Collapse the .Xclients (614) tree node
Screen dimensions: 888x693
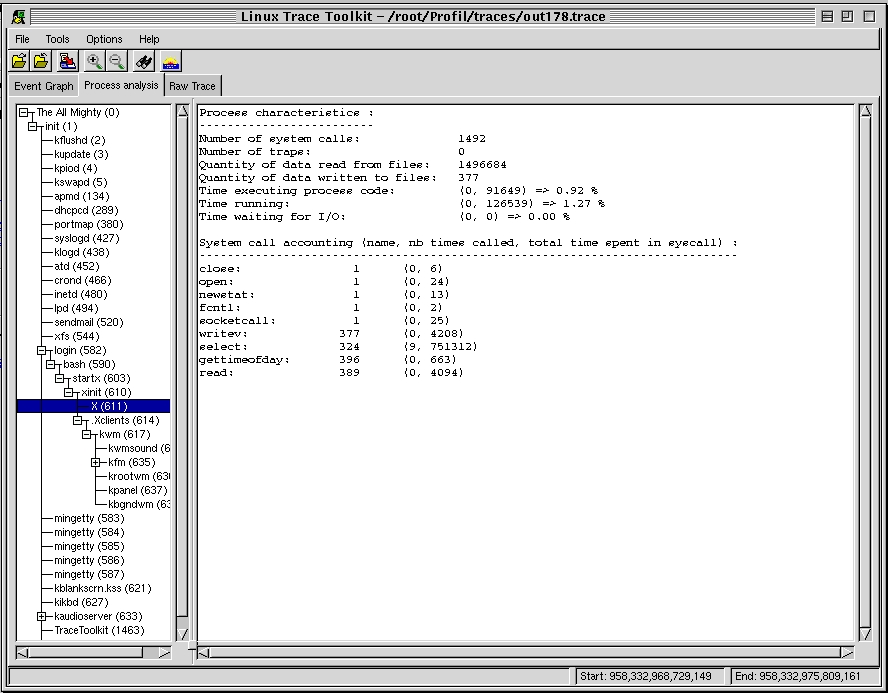point(78,421)
